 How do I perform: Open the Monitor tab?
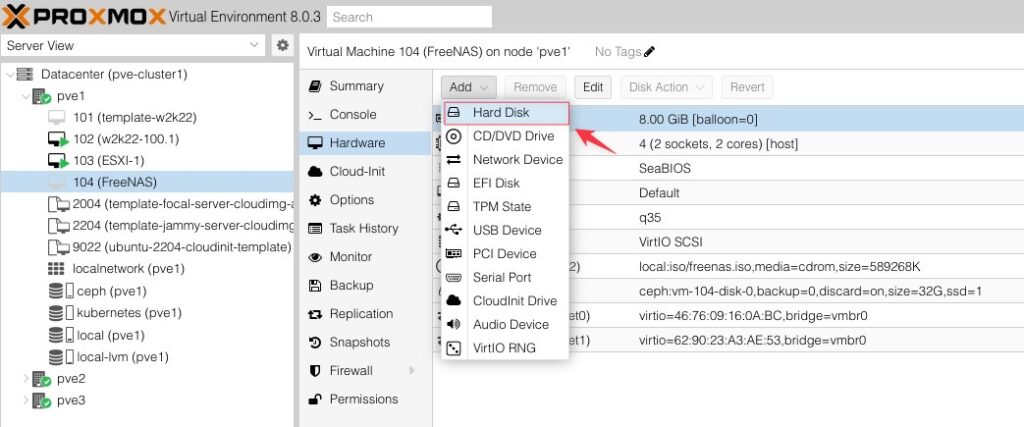pos(365,257)
